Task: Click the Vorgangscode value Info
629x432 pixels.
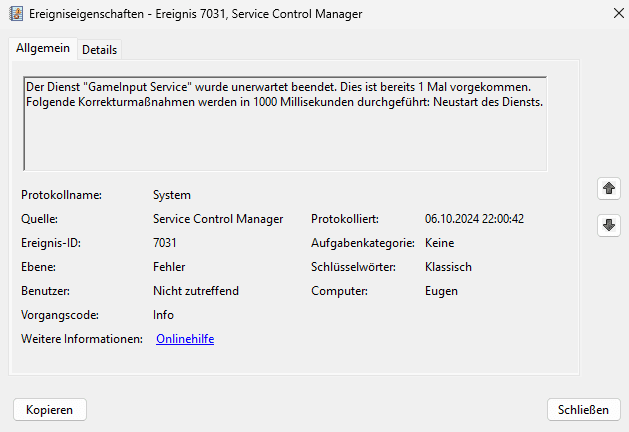Action: coord(163,315)
